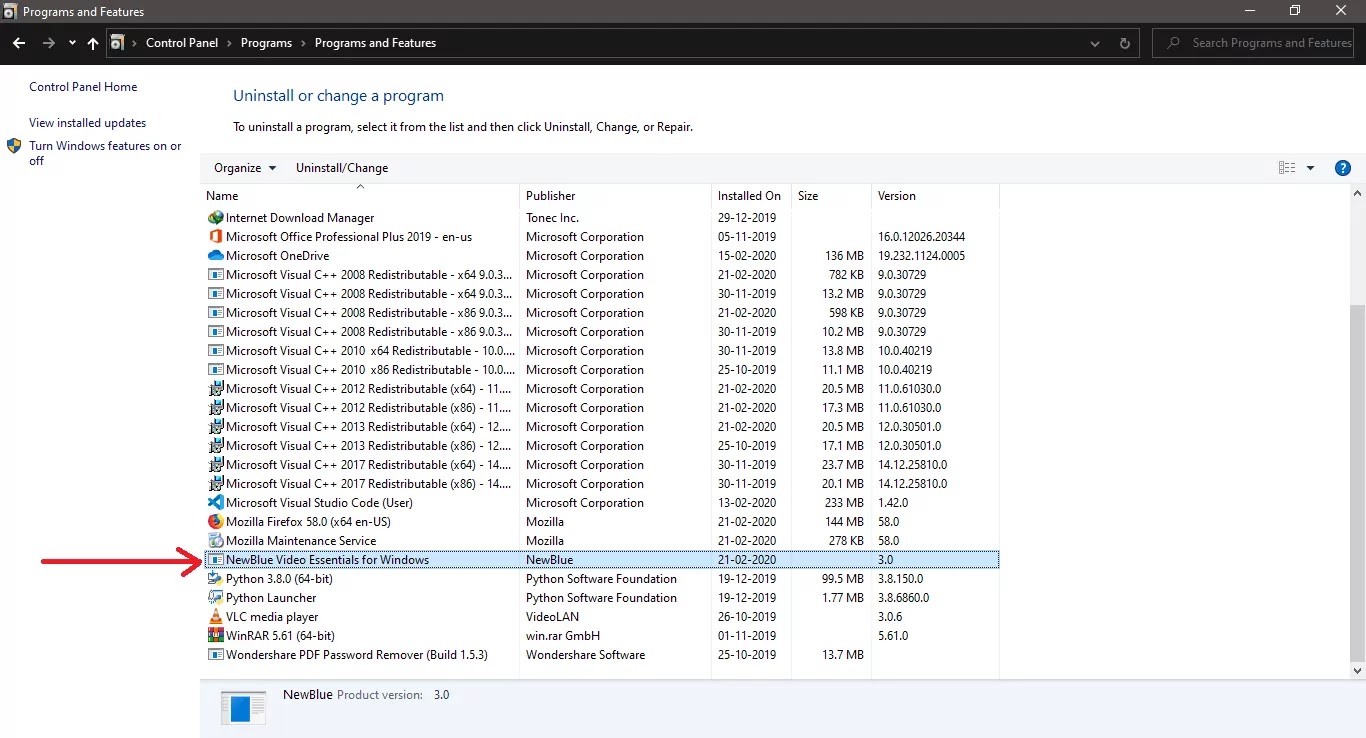Click installed date 29-12-2019
Image resolution: width=1366 pixels, height=738 pixels.
(747, 218)
